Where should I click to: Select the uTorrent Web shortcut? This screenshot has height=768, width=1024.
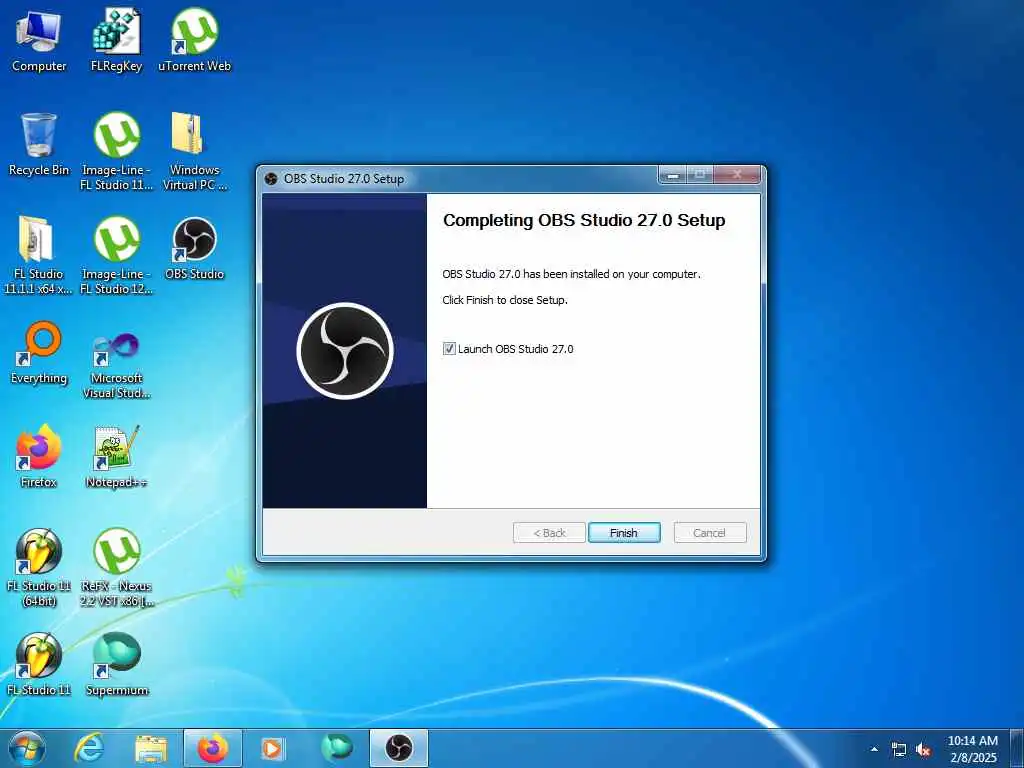pyautogui.click(x=195, y=41)
